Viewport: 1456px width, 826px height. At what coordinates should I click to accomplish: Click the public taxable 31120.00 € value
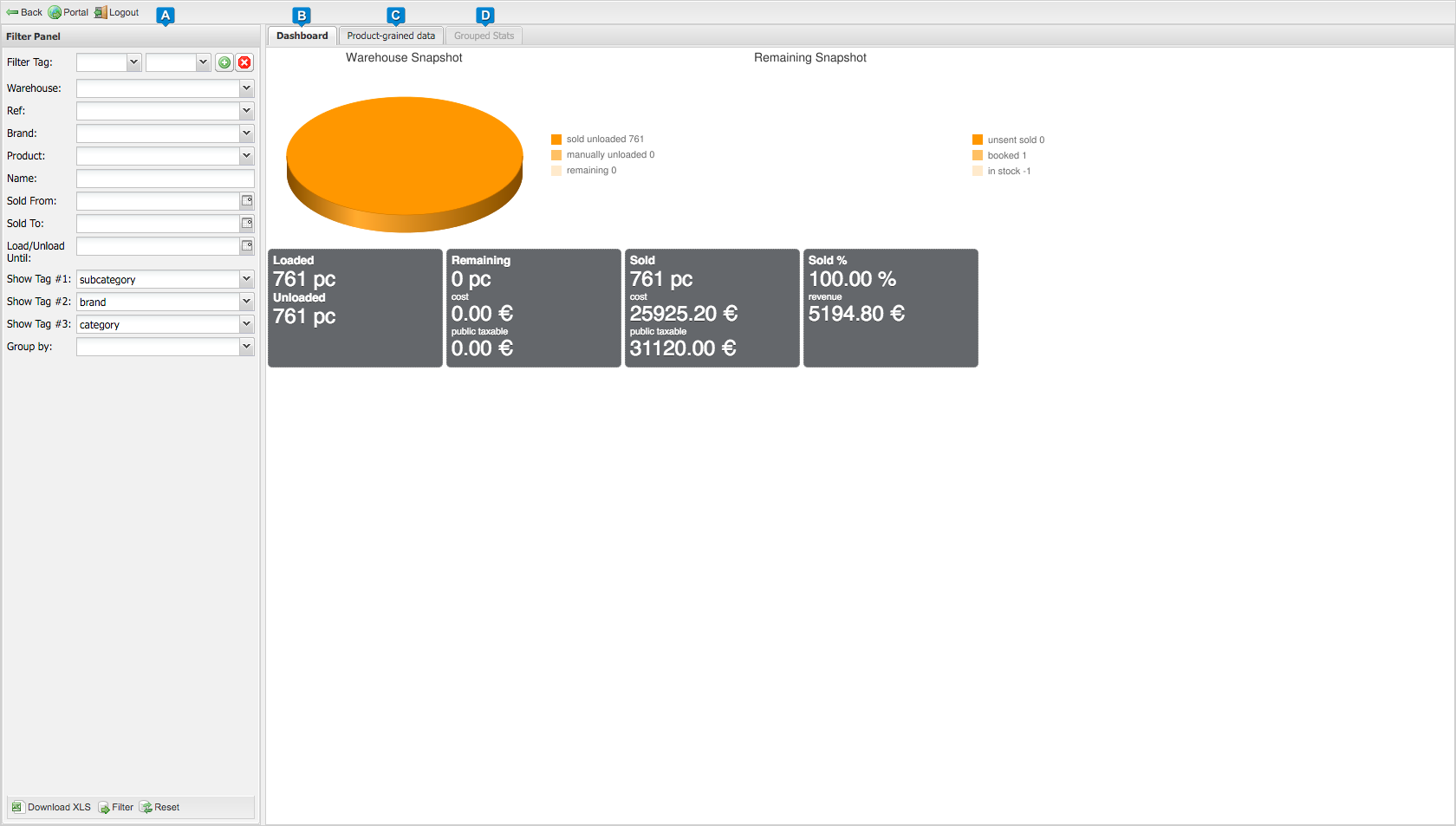coord(683,348)
